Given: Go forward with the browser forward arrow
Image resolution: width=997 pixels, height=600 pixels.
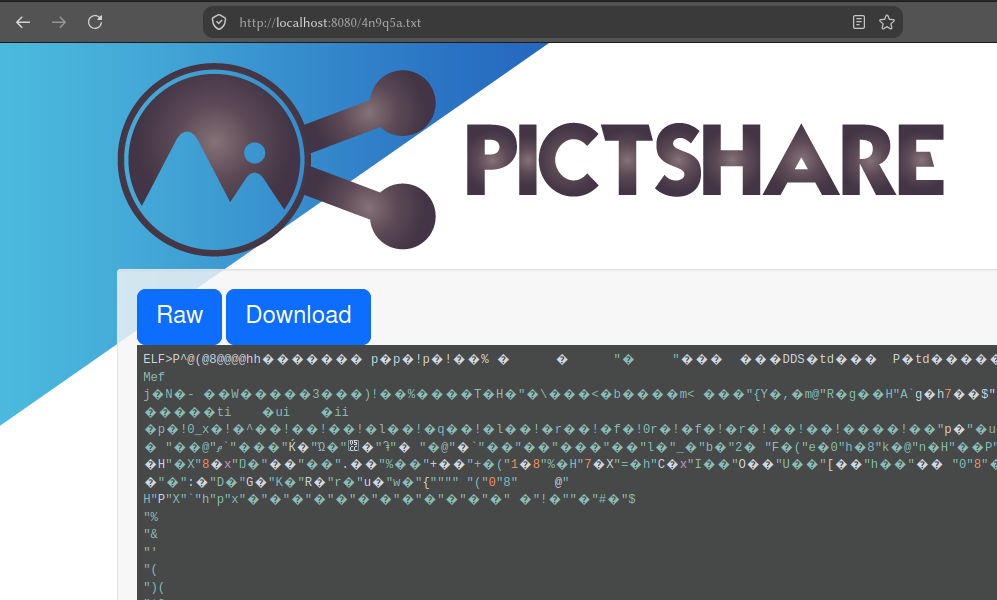Looking at the screenshot, I should [x=59, y=22].
